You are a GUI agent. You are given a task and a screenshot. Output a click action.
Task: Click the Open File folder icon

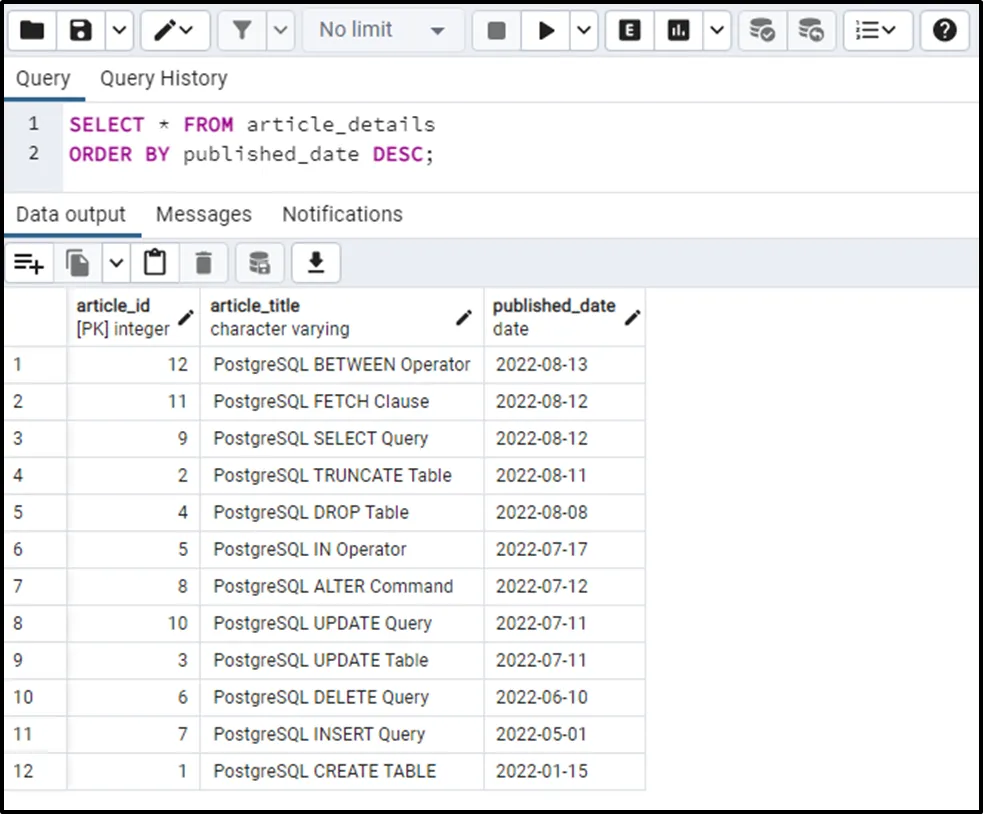[32, 31]
